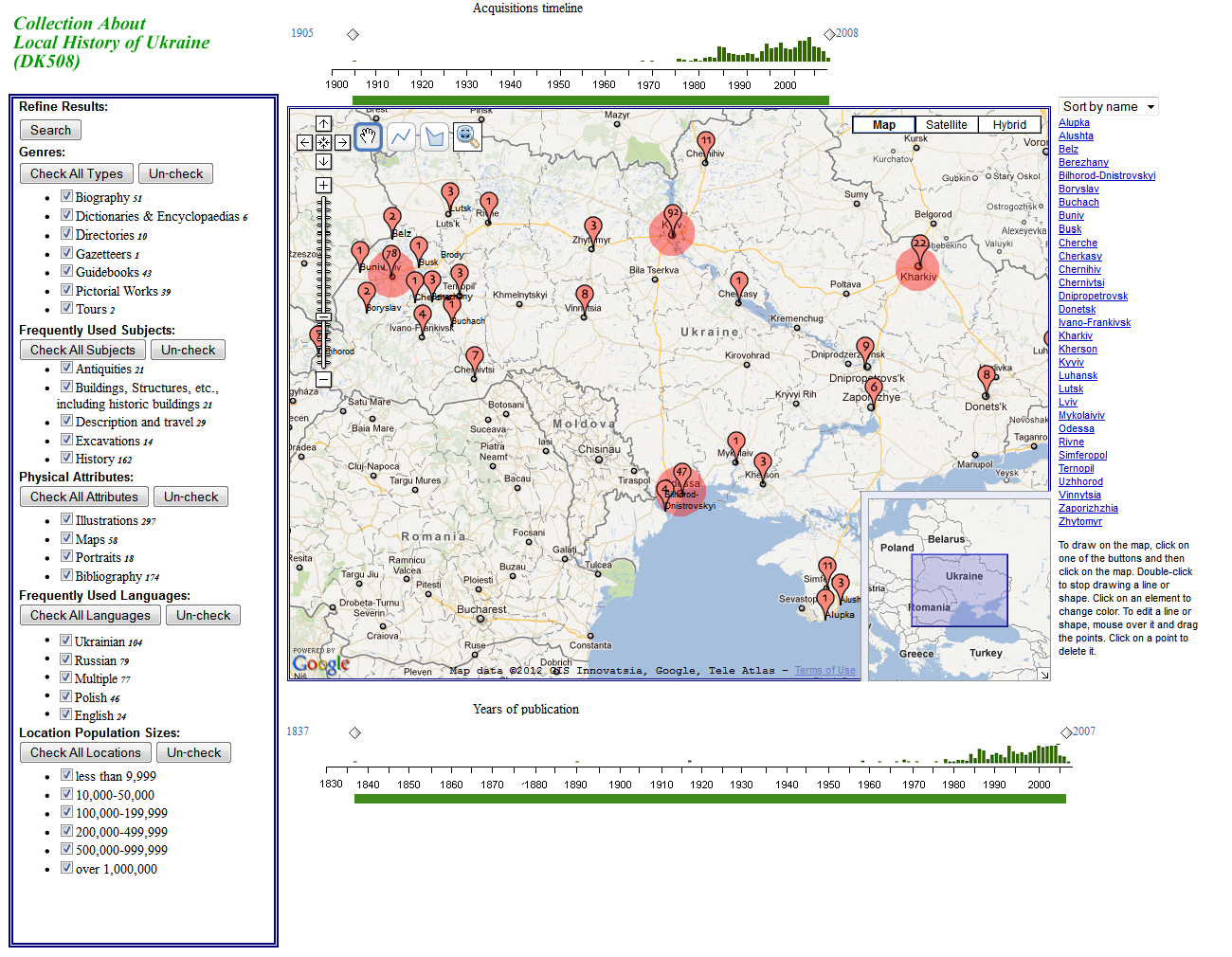Click the 1905 acquisitions timeline start handle
This screenshot has width=1232, height=957.
coord(353,34)
